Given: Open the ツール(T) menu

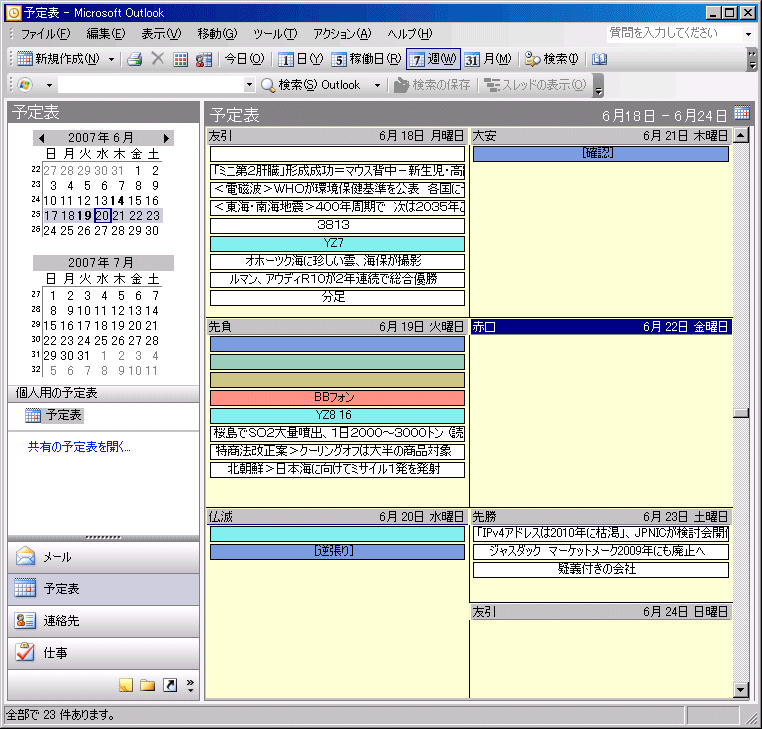Looking at the screenshot, I should 274,34.
